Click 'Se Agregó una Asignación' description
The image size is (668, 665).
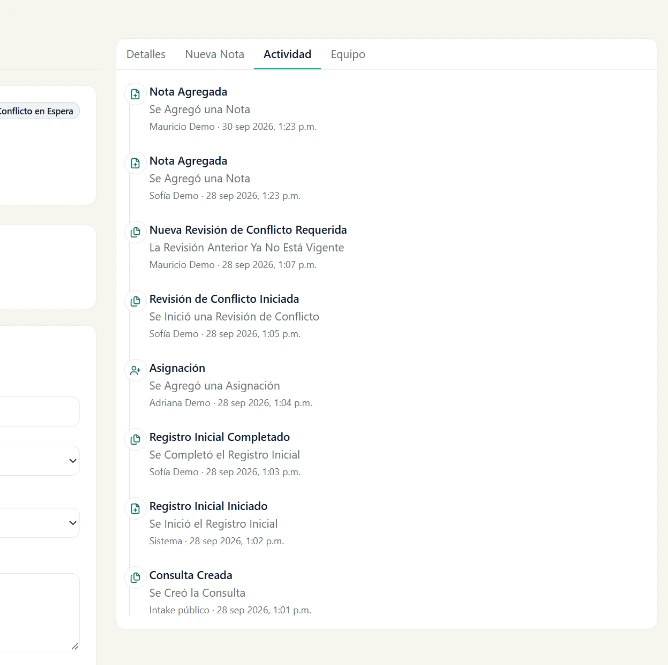[x=214, y=386]
